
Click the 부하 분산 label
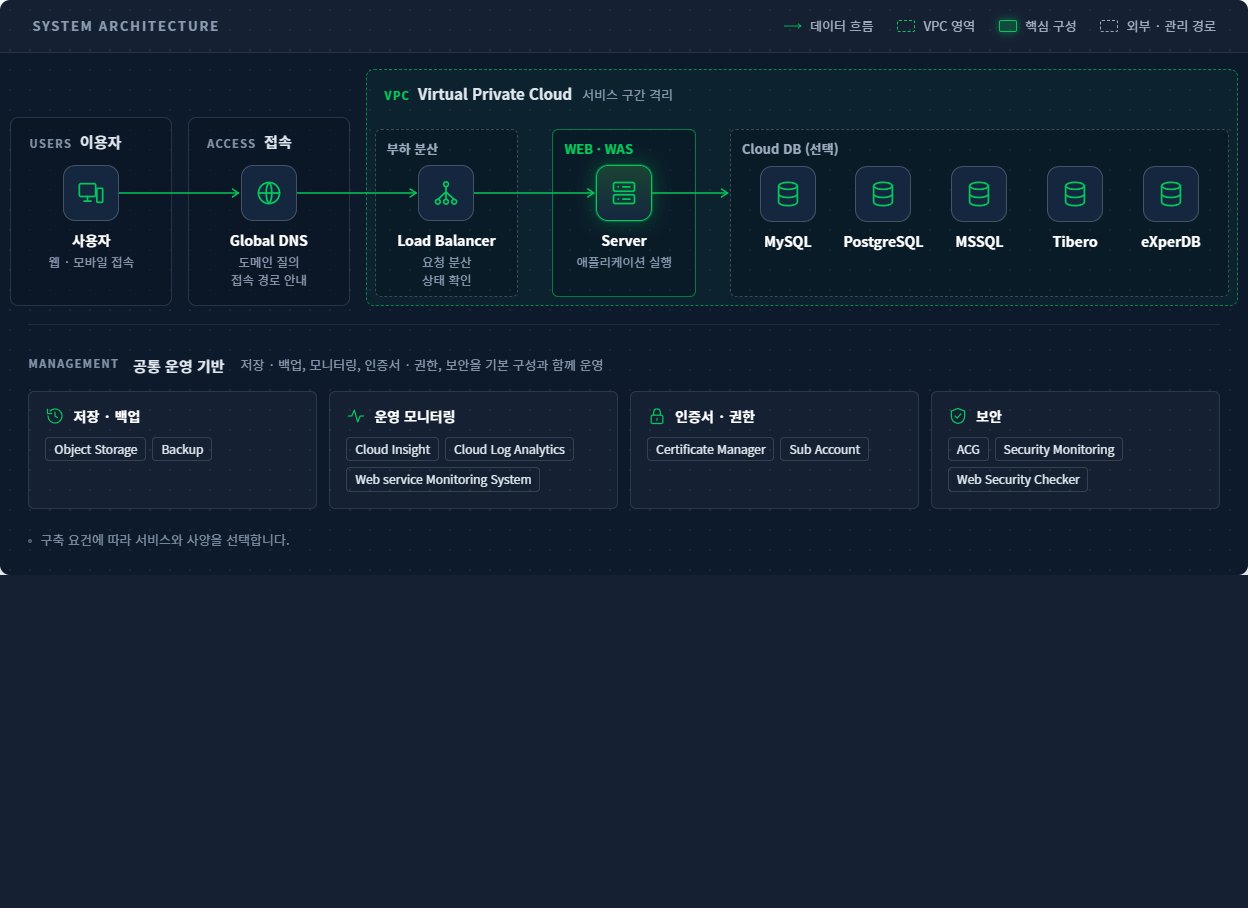pos(413,149)
